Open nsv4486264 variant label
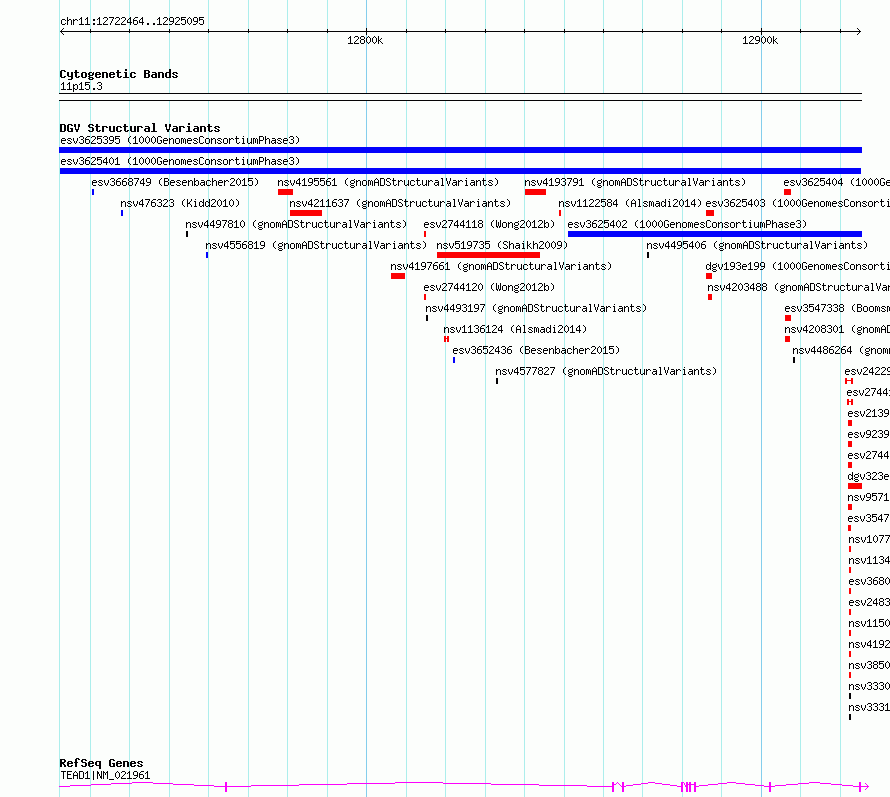This screenshot has width=890, height=797. click(841, 350)
